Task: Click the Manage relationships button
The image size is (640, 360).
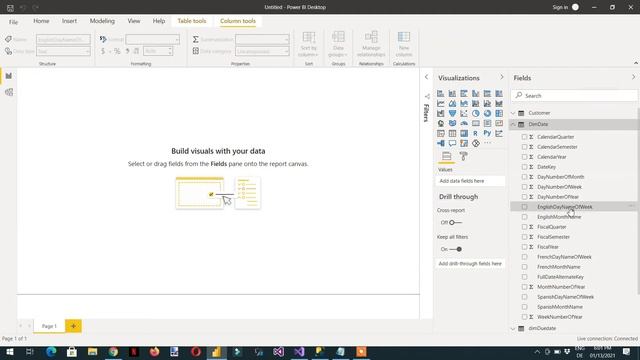Action: pyautogui.click(x=371, y=44)
